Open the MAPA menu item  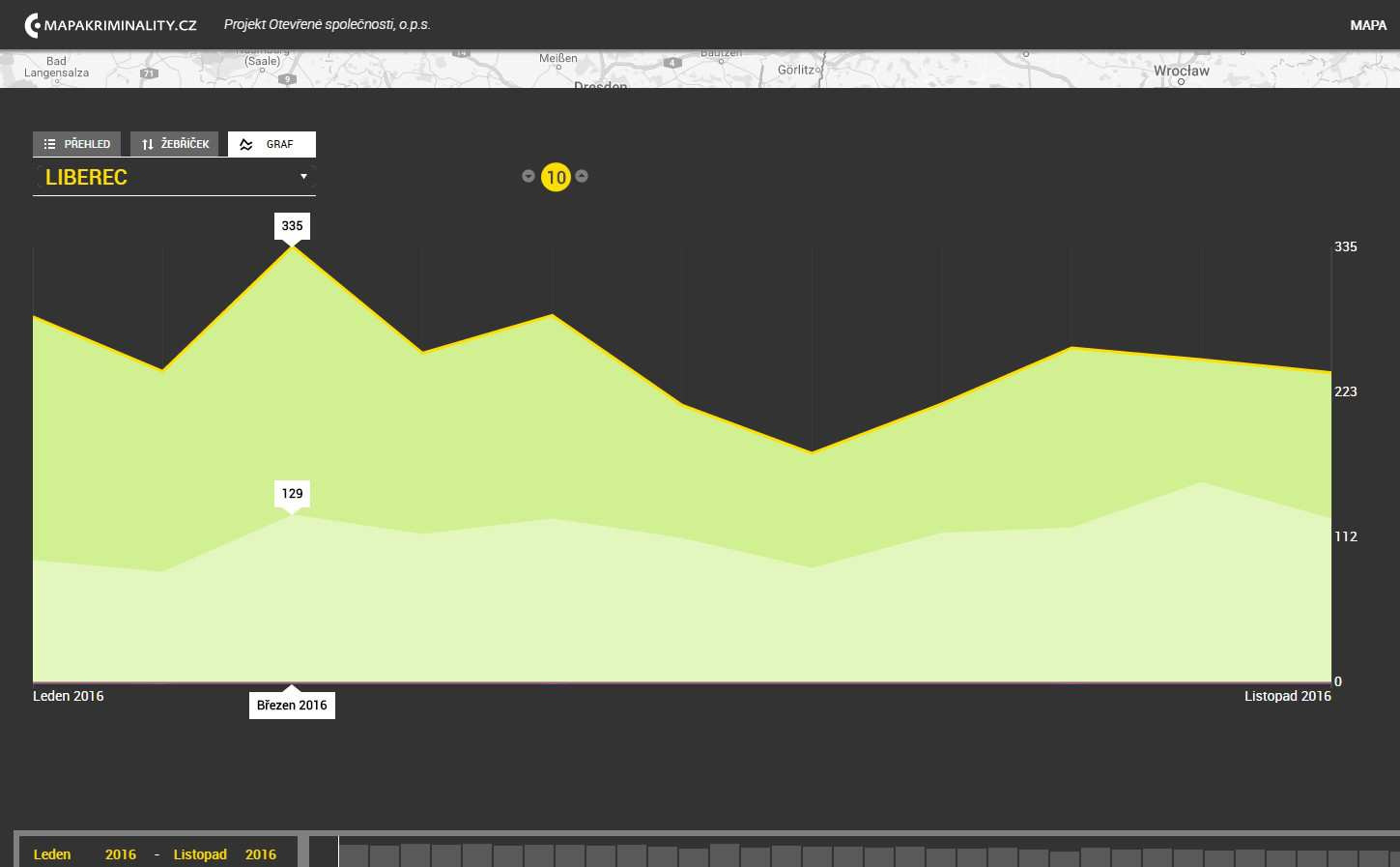(x=1368, y=25)
